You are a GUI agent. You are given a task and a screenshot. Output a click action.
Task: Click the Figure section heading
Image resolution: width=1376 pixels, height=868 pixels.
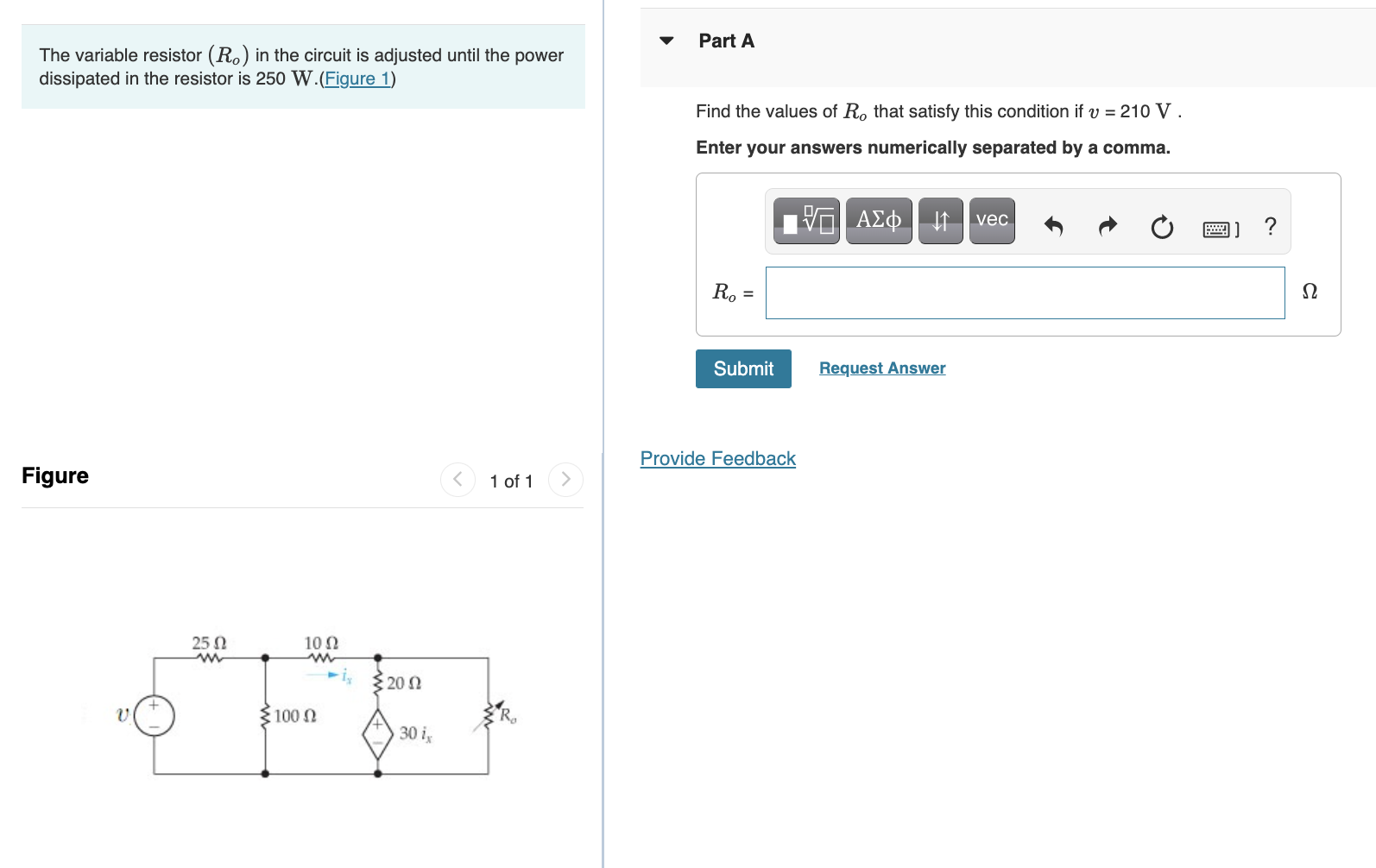(54, 475)
